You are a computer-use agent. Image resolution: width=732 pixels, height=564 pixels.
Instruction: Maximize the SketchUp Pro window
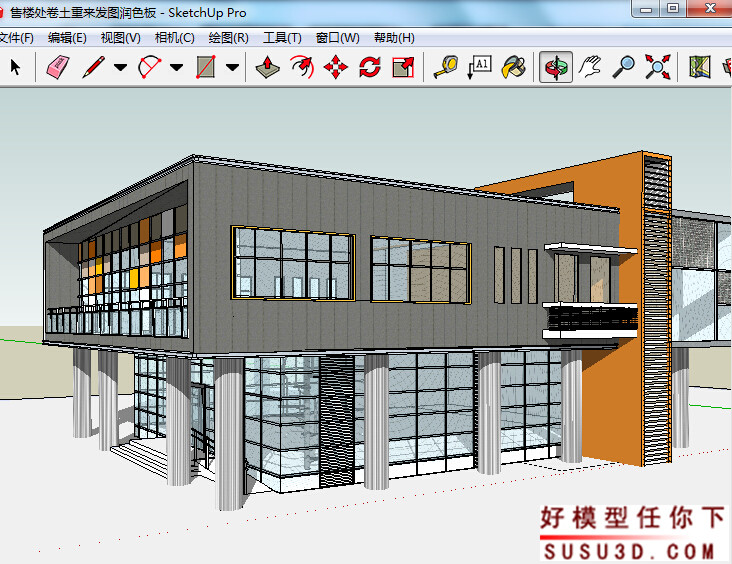point(673,8)
